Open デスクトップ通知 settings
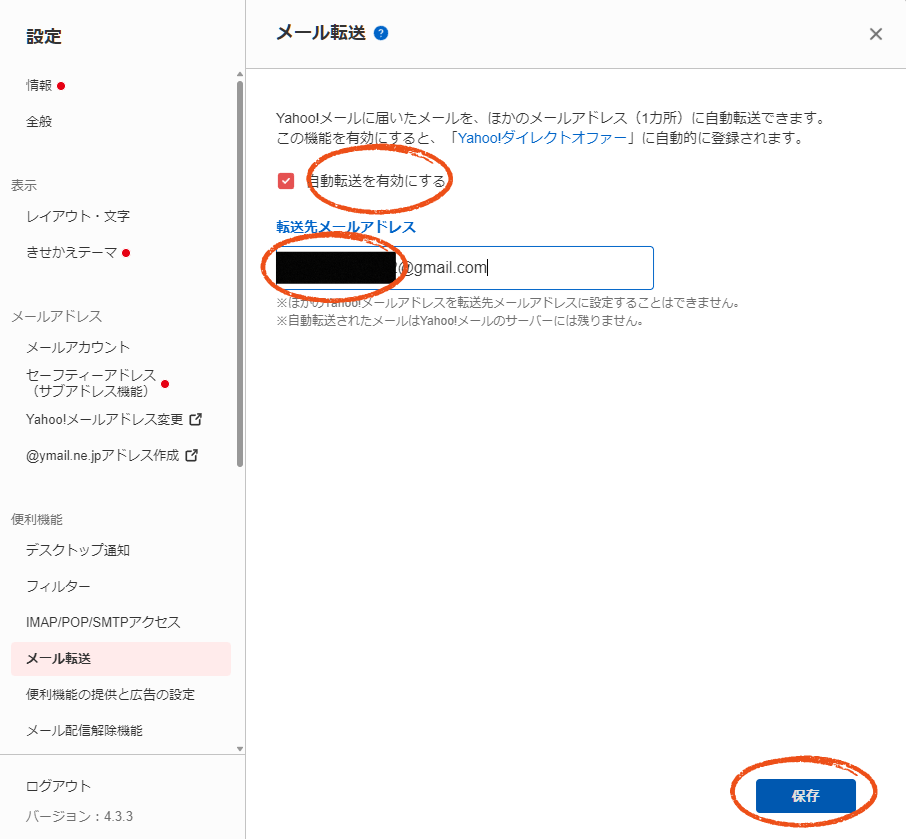 click(x=78, y=550)
